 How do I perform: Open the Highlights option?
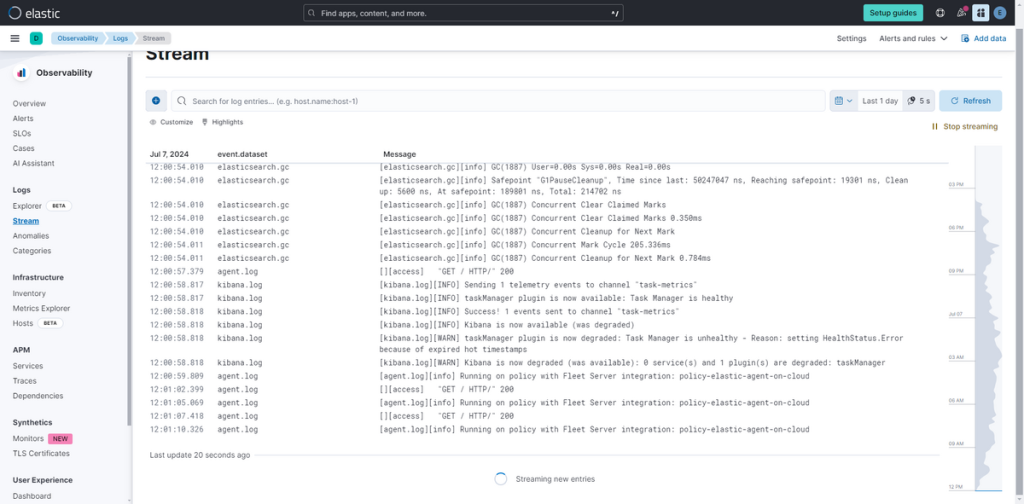point(222,122)
